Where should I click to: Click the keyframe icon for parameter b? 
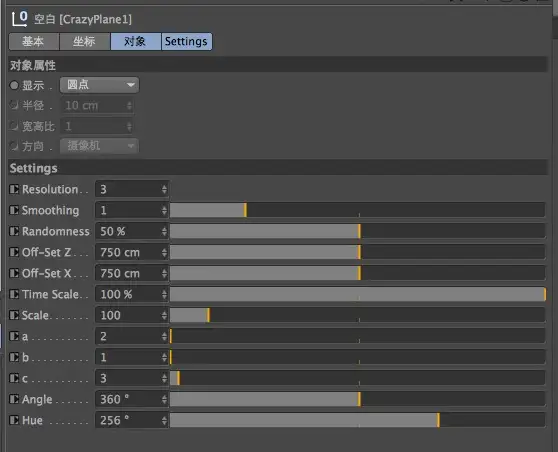pos(14,357)
